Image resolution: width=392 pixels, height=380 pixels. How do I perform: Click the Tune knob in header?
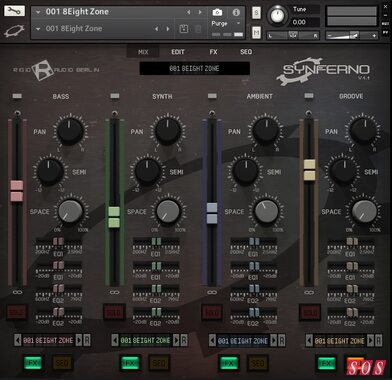[277, 15]
